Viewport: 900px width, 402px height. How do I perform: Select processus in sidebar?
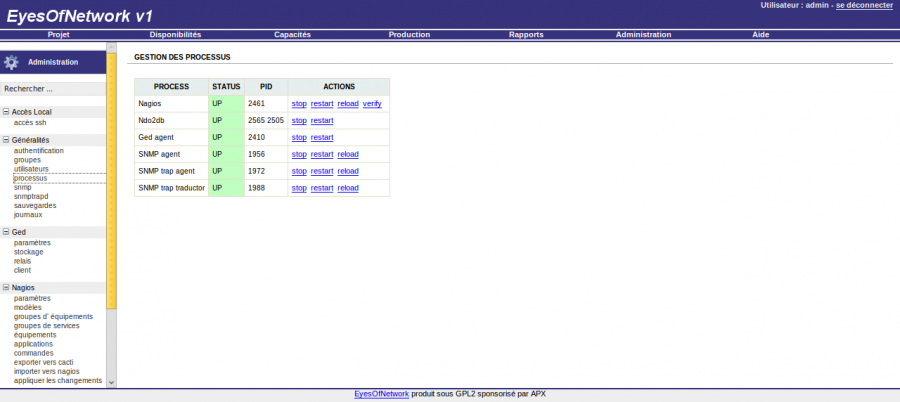30,178
